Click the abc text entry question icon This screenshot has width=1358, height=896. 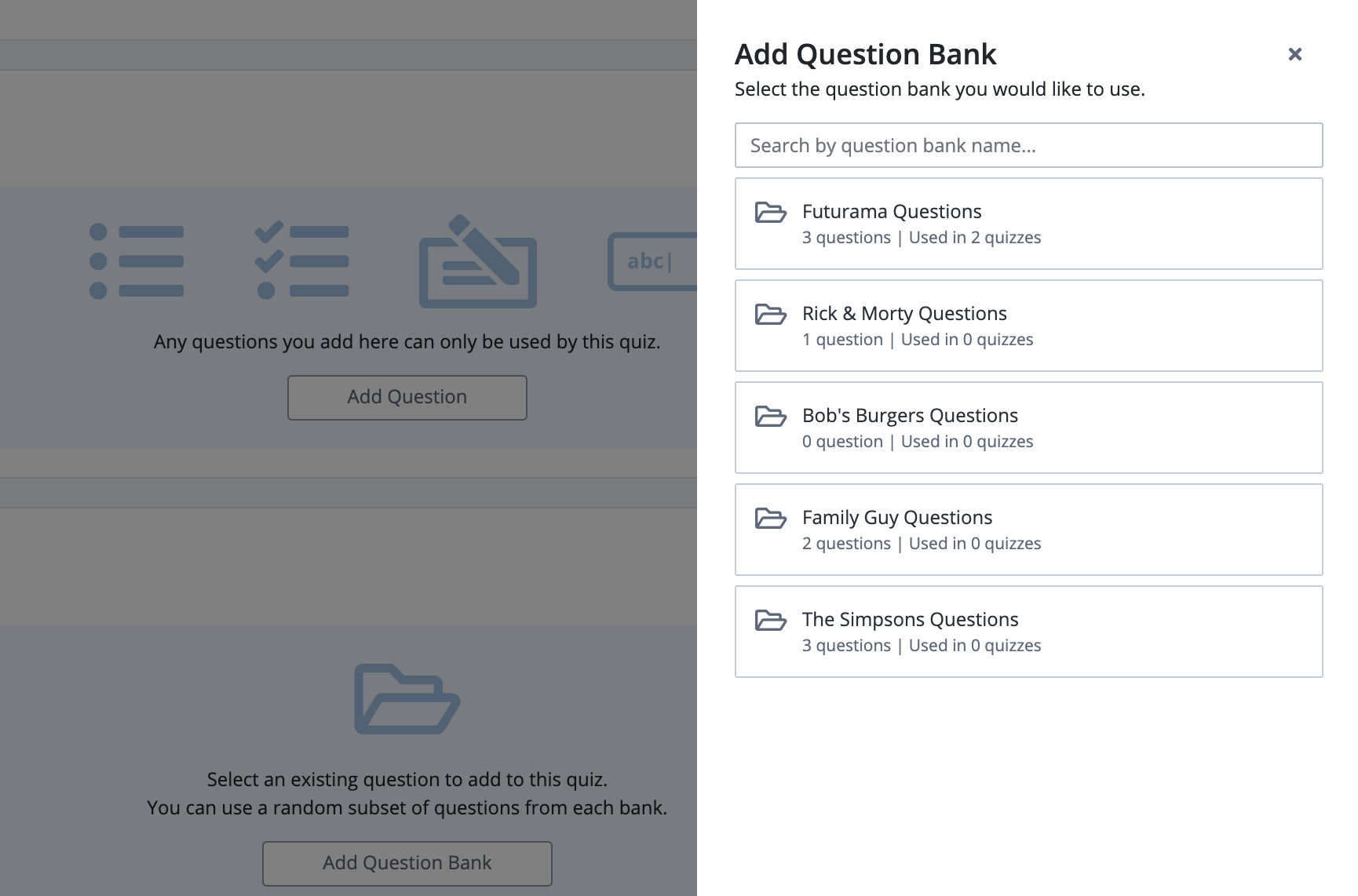pyautogui.click(x=652, y=261)
